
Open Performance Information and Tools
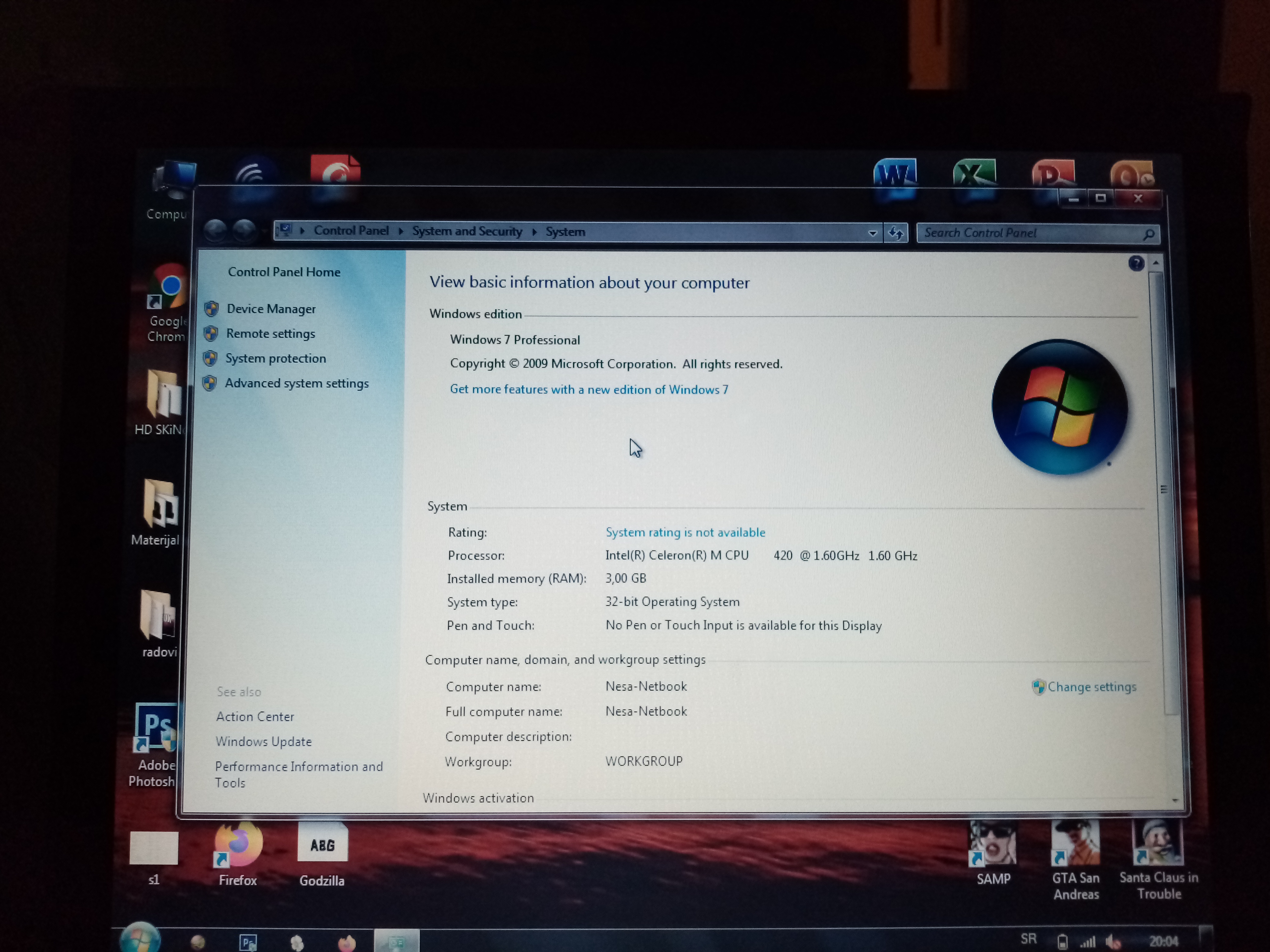click(299, 774)
